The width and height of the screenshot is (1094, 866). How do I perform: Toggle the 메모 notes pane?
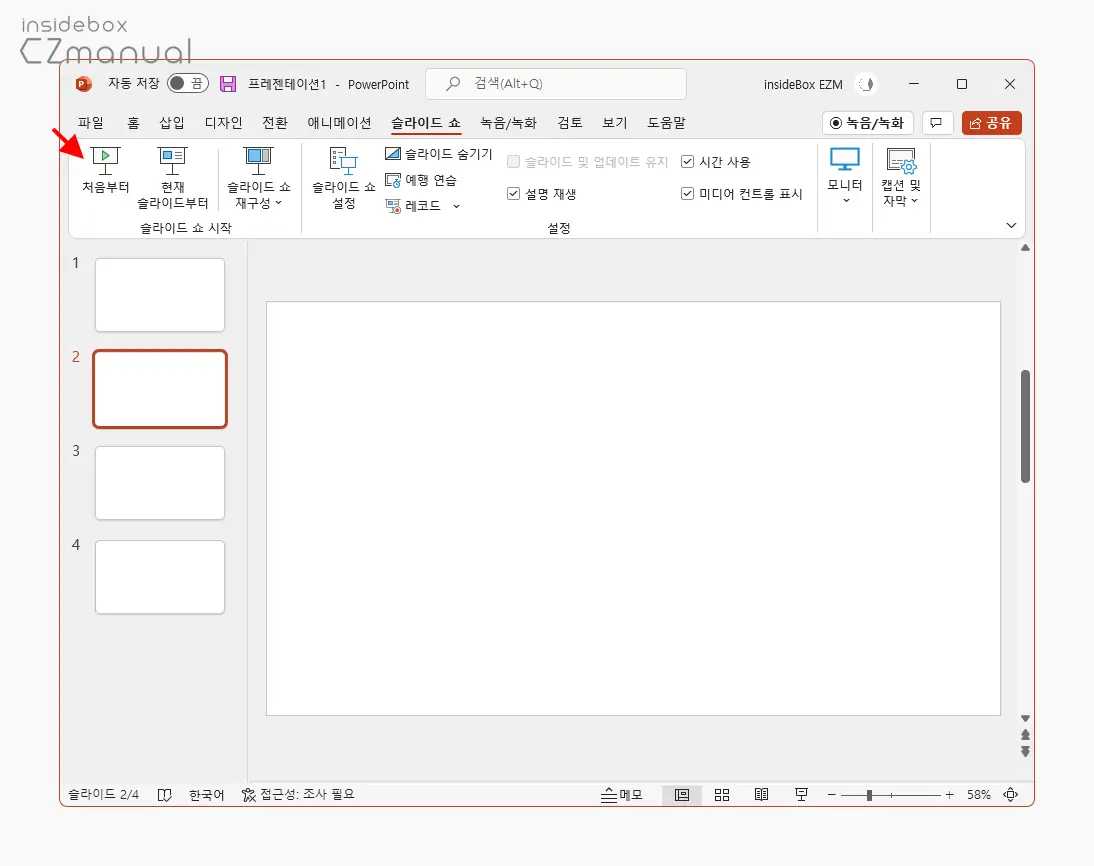coord(622,795)
